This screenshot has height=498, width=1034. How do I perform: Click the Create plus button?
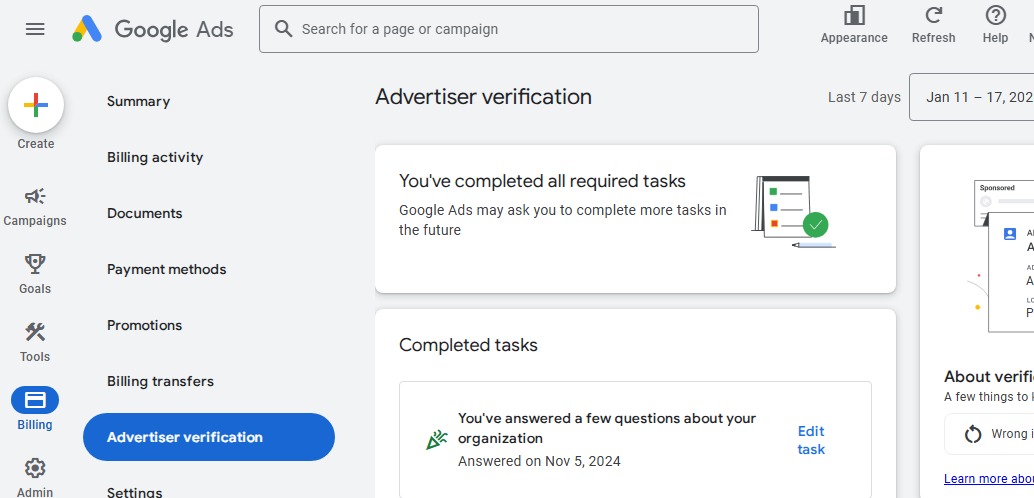click(x=36, y=105)
